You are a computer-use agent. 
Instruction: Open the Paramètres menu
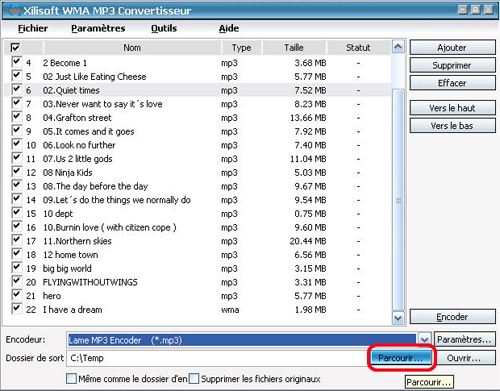click(98, 28)
